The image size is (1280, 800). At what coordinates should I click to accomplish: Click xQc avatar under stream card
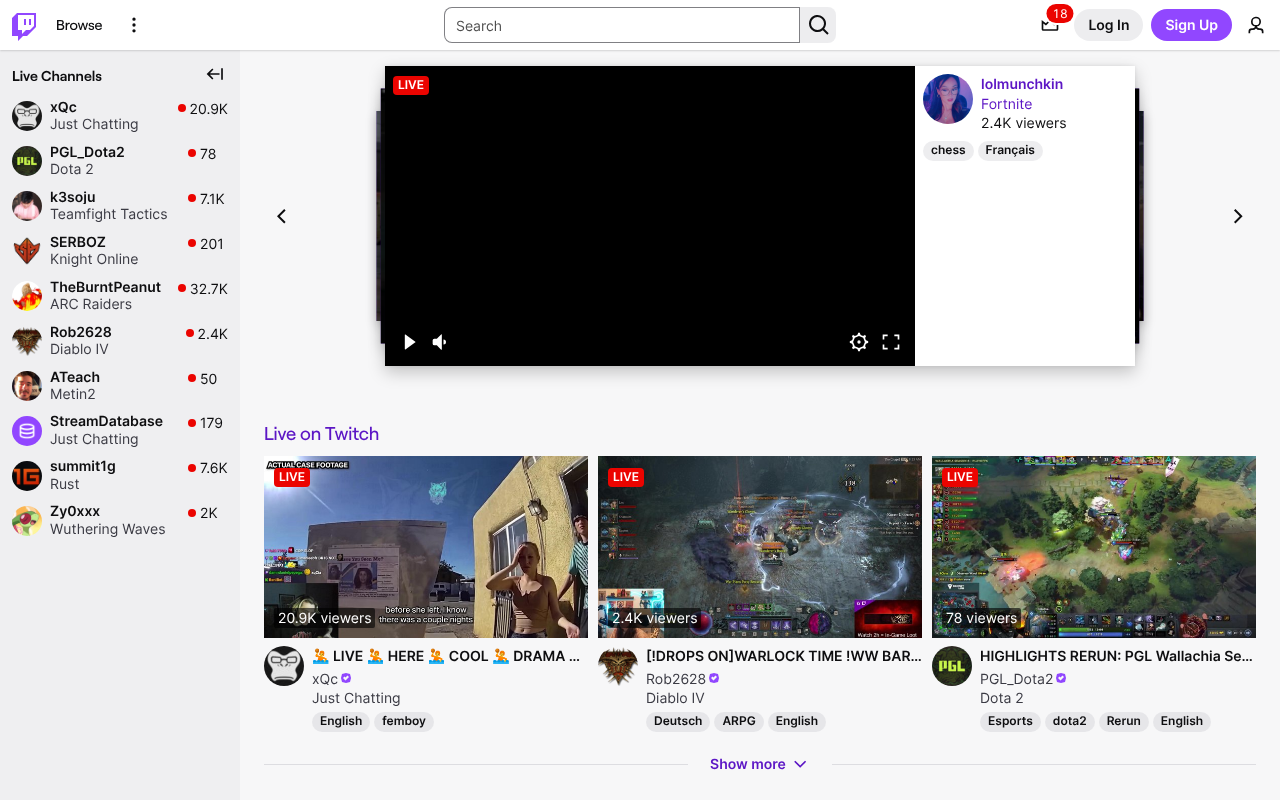[x=284, y=666]
